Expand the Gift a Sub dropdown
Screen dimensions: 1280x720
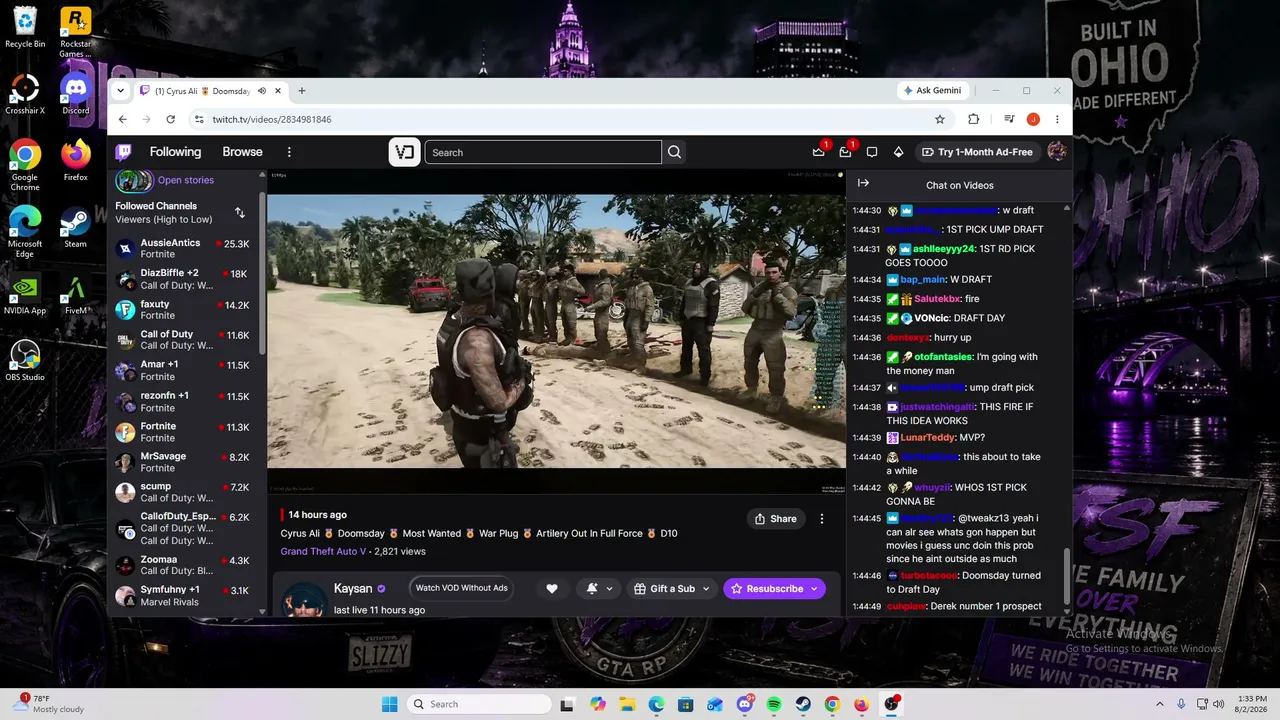pos(706,589)
